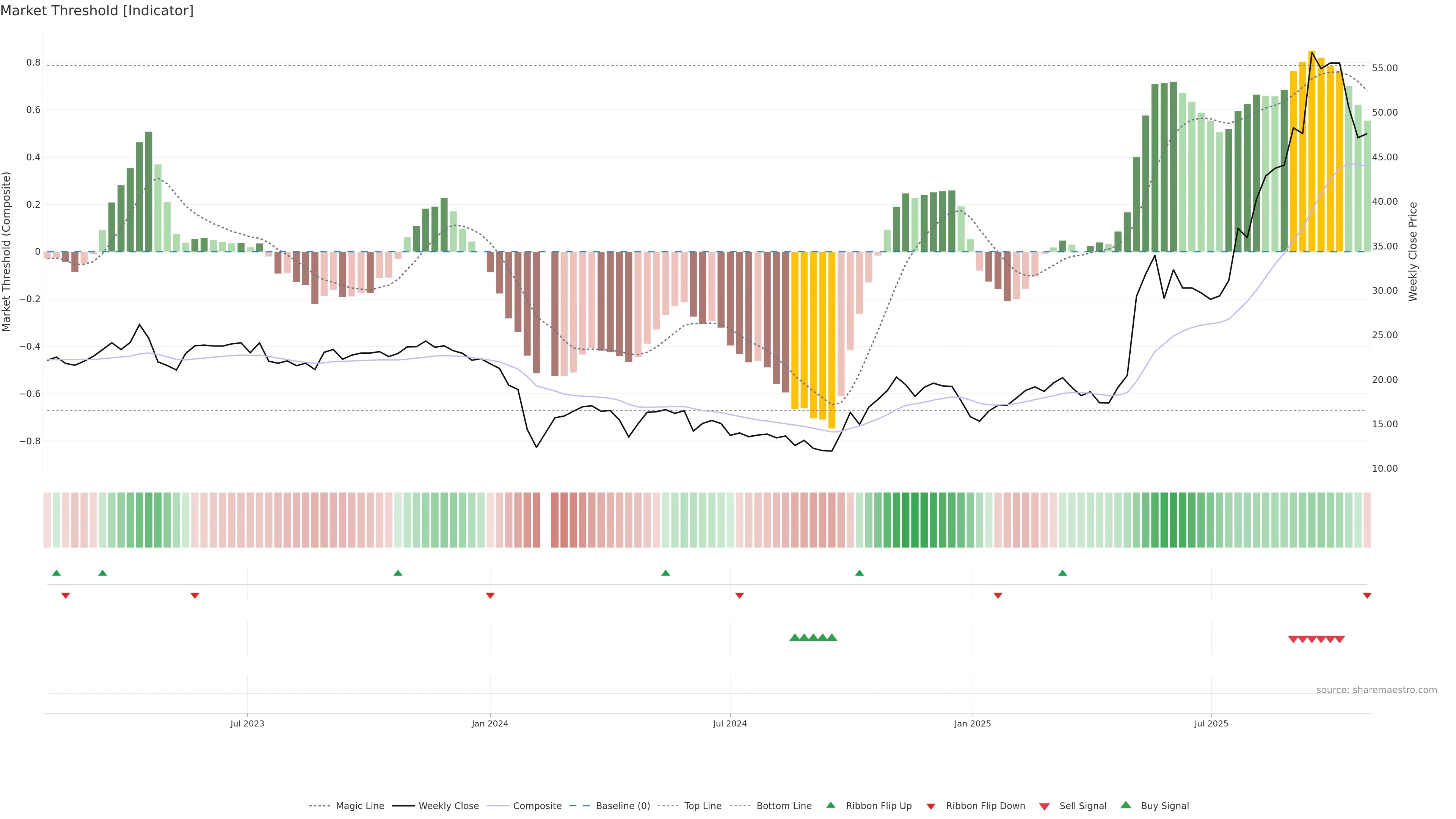Click the Ribbon Flip Down legend triangle
This screenshot has width=1456, height=819.
(930, 806)
